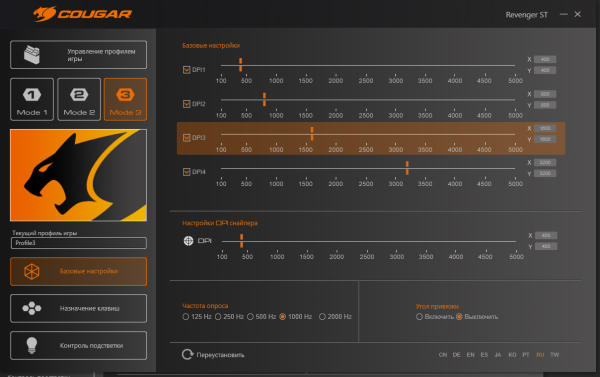
Task: Switch the language to DE
Action: point(457,355)
